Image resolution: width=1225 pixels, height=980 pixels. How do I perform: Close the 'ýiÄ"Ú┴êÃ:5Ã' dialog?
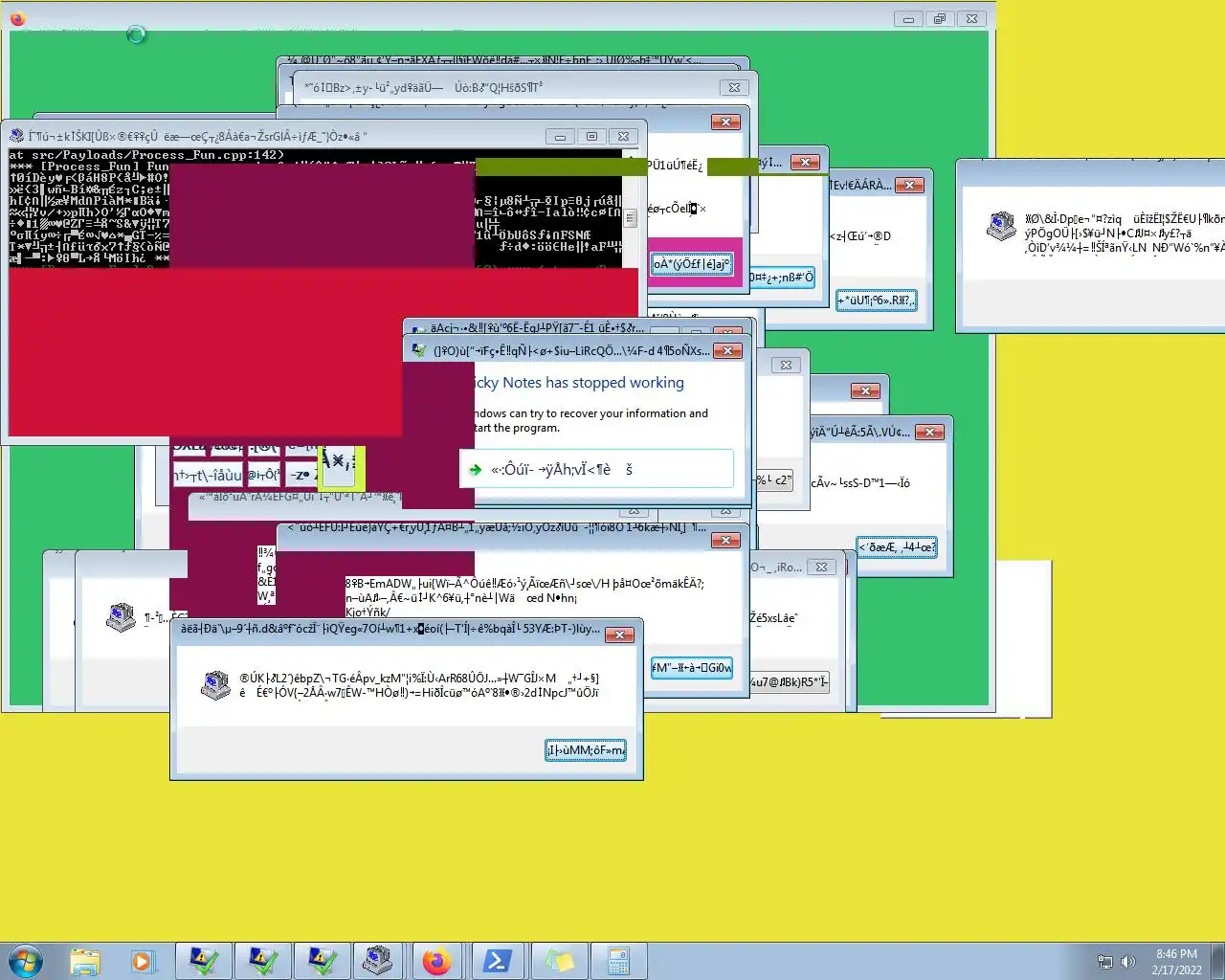click(x=929, y=432)
